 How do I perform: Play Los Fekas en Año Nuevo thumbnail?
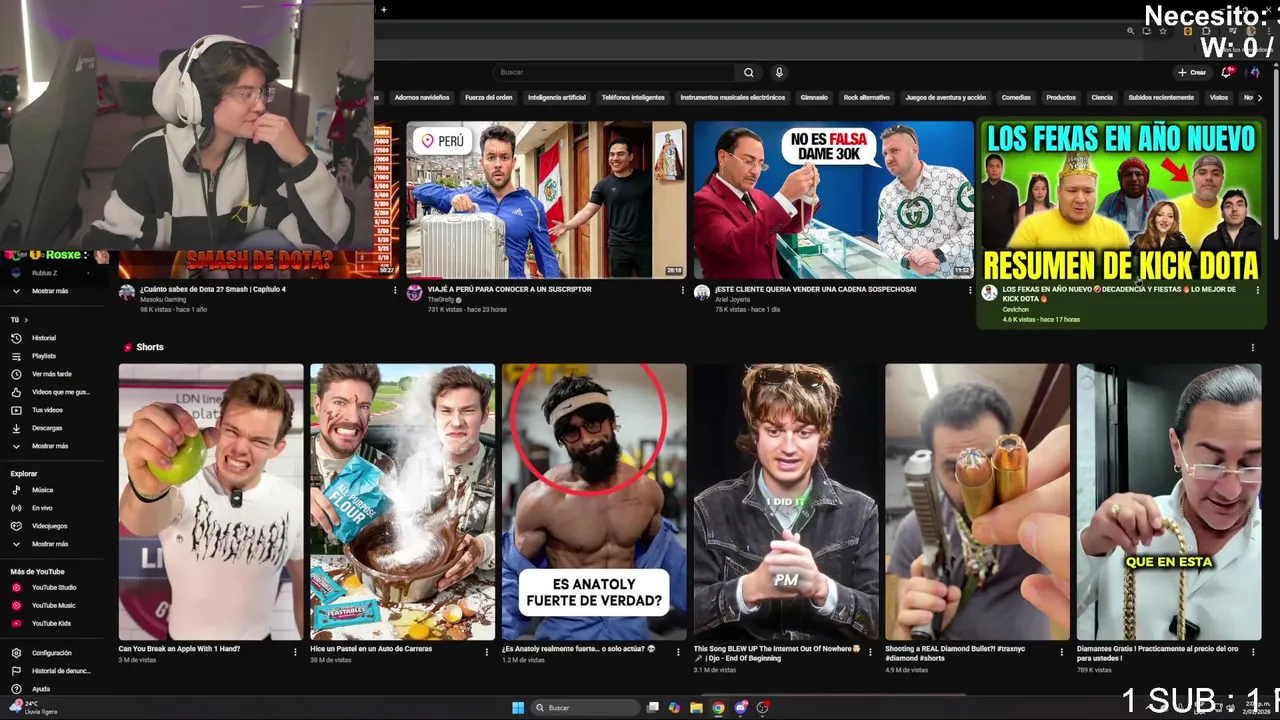click(x=1121, y=200)
